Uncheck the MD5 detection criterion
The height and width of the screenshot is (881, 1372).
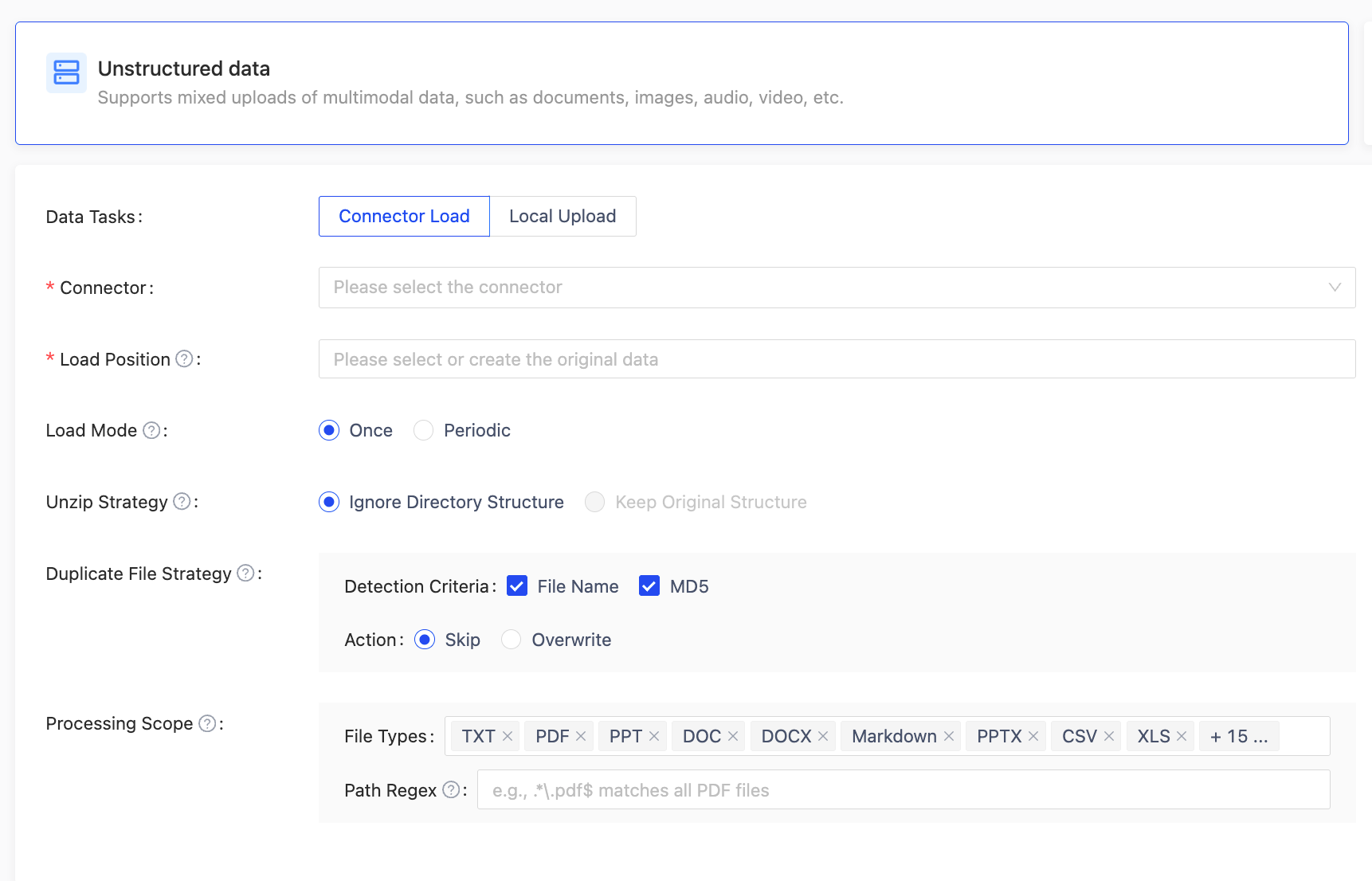(x=649, y=586)
